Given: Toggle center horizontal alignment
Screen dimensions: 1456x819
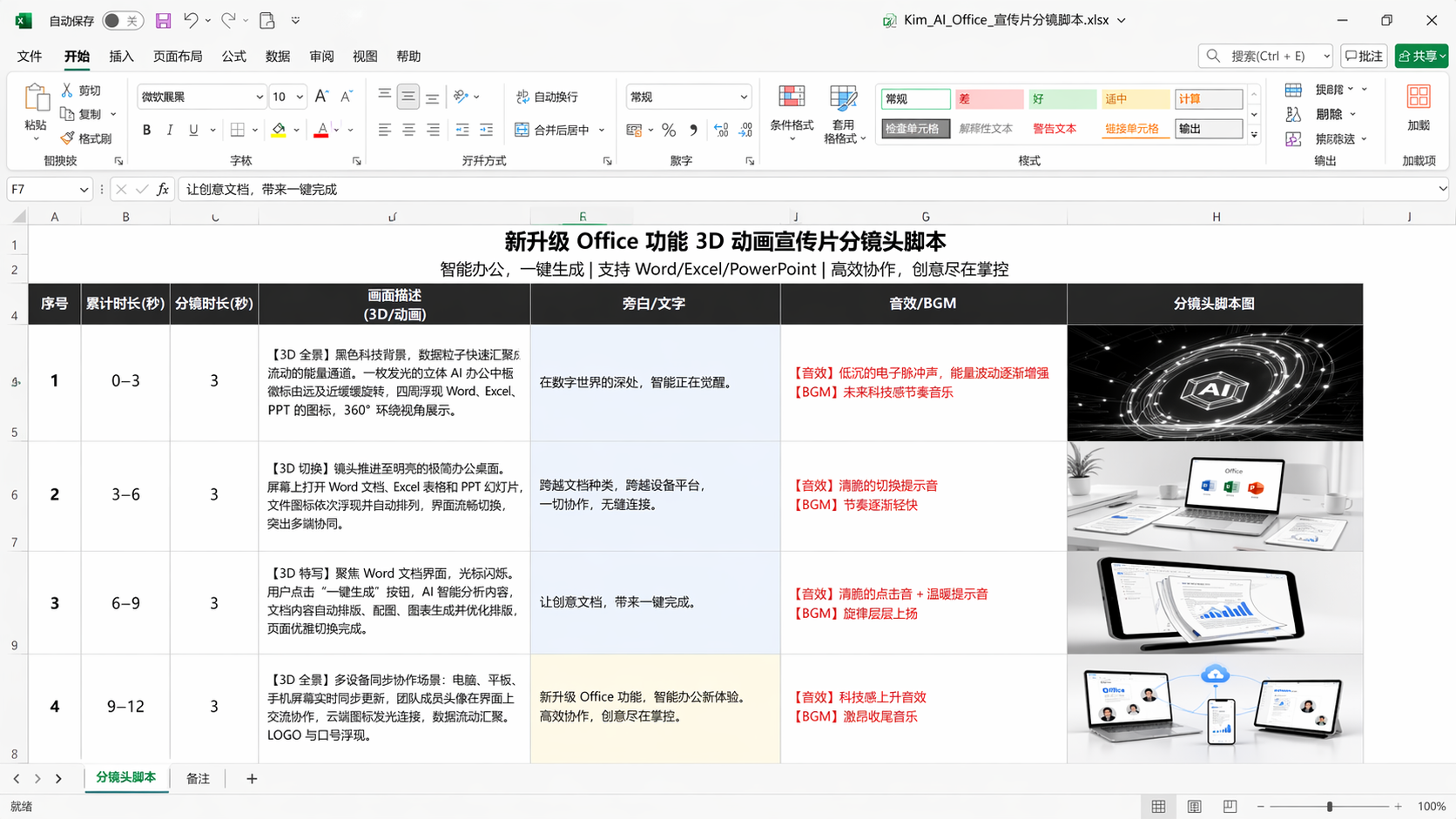Looking at the screenshot, I should (x=408, y=130).
